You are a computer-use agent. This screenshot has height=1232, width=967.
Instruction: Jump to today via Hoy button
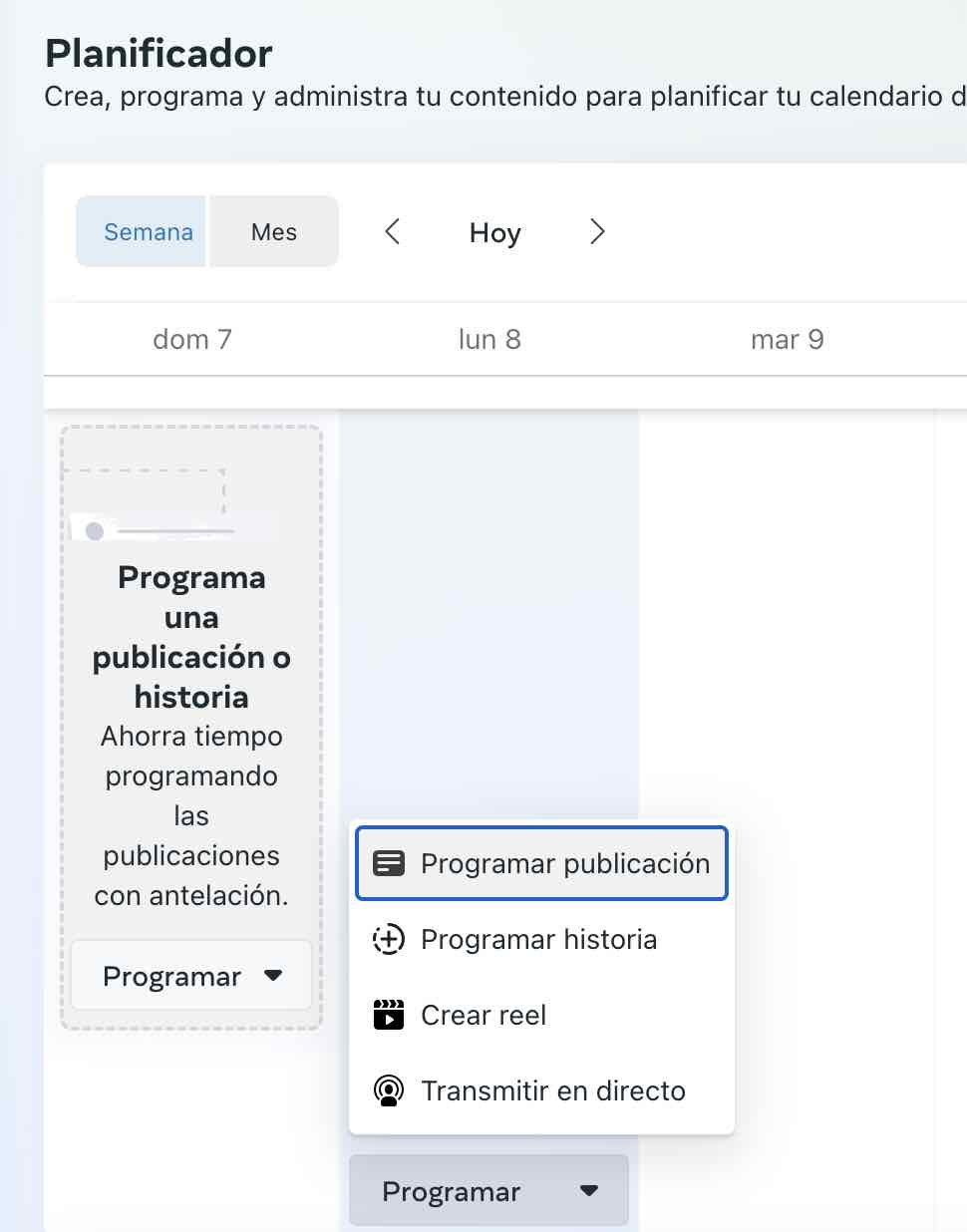coord(495,233)
